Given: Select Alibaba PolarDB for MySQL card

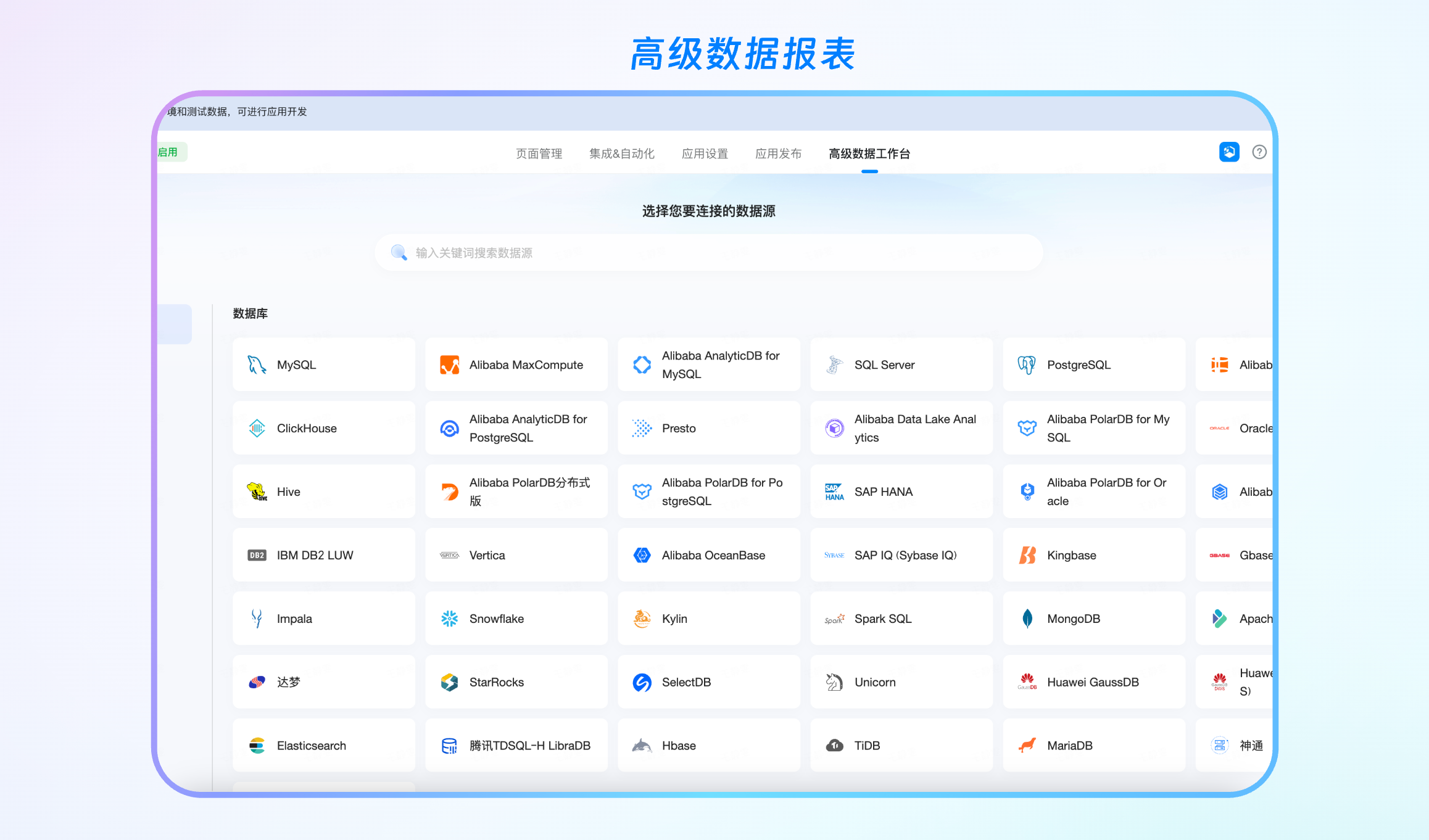Looking at the screenshot, I should [x=1094, y=428].
